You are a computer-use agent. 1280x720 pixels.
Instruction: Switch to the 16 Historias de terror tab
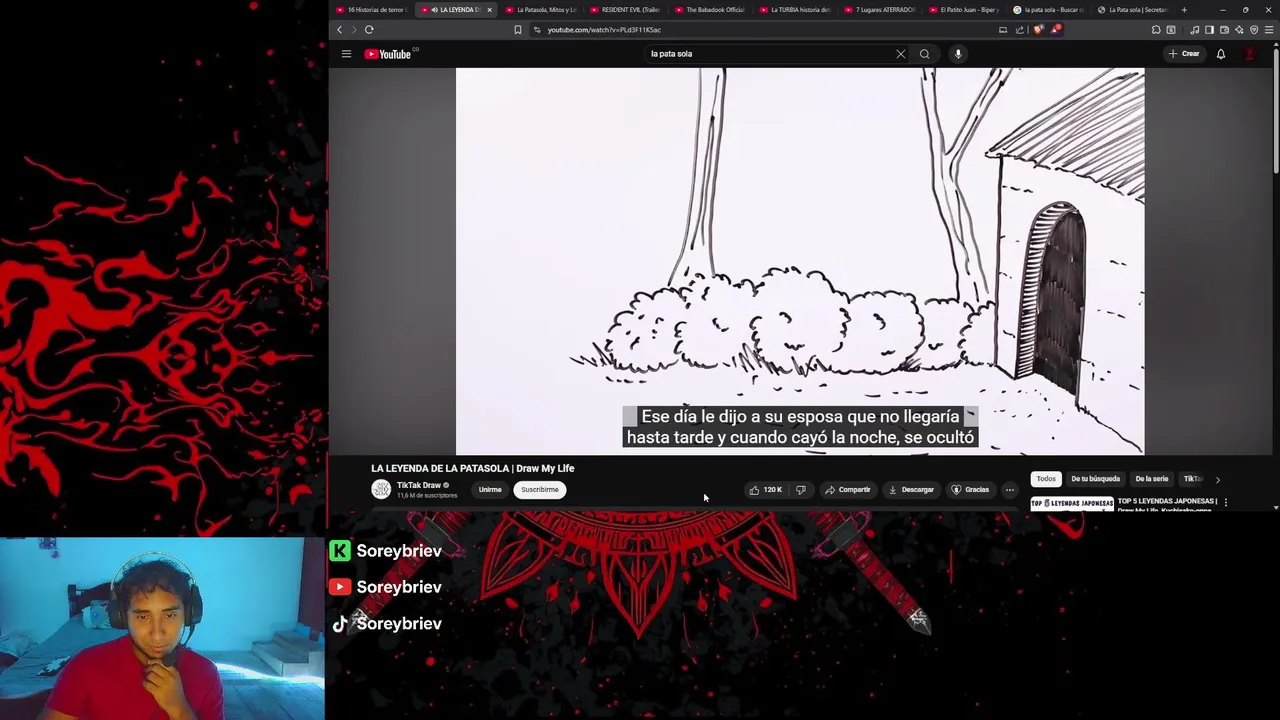371,10
